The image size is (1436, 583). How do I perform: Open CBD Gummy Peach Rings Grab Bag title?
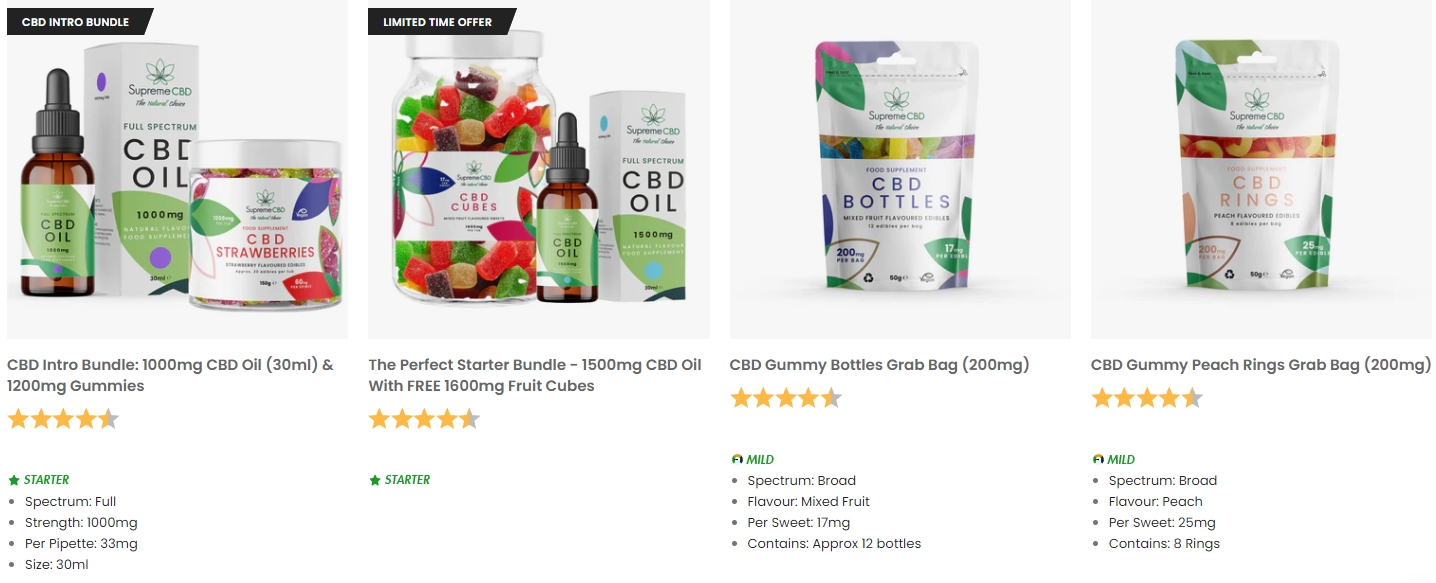tap(1260, 365)
